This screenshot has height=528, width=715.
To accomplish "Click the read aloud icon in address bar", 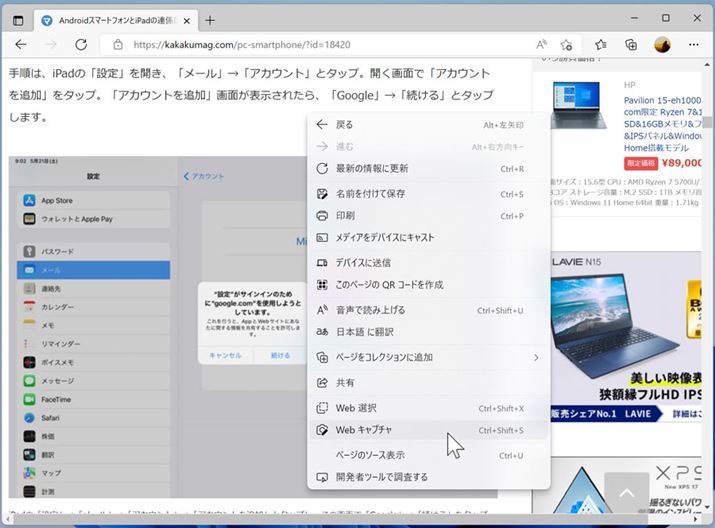I will 541,45.
